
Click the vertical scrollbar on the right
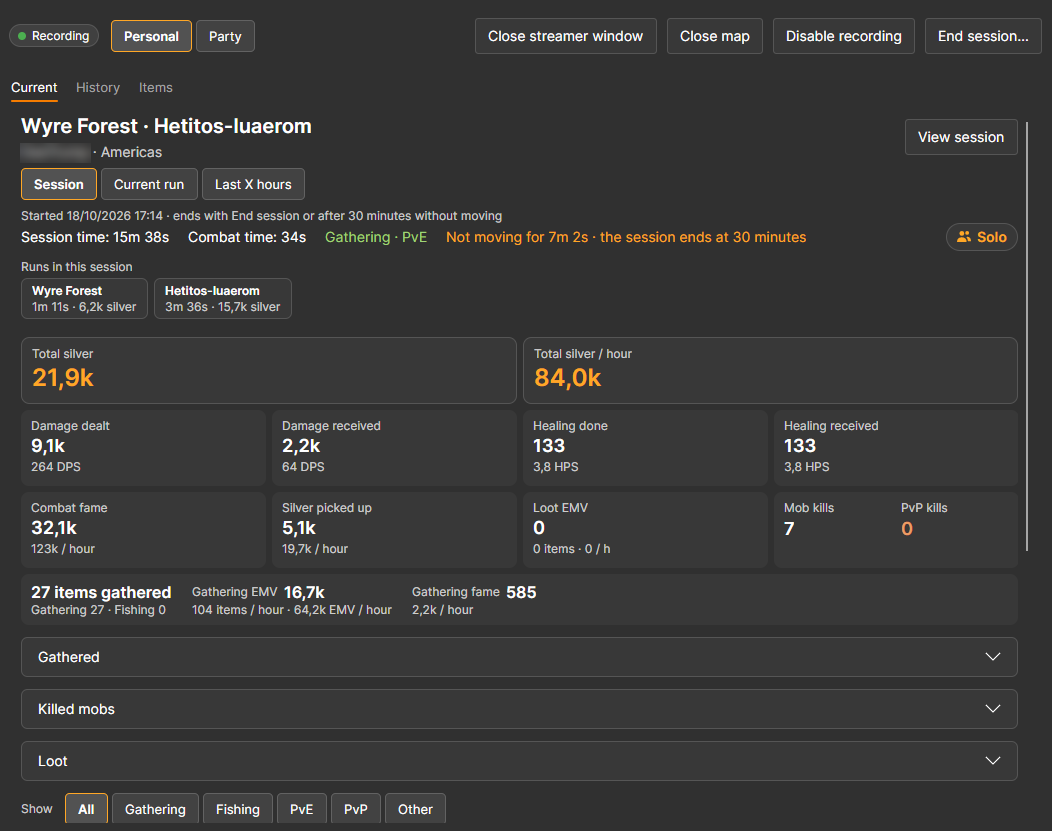pyautogui.click(x=1027, y=335)
